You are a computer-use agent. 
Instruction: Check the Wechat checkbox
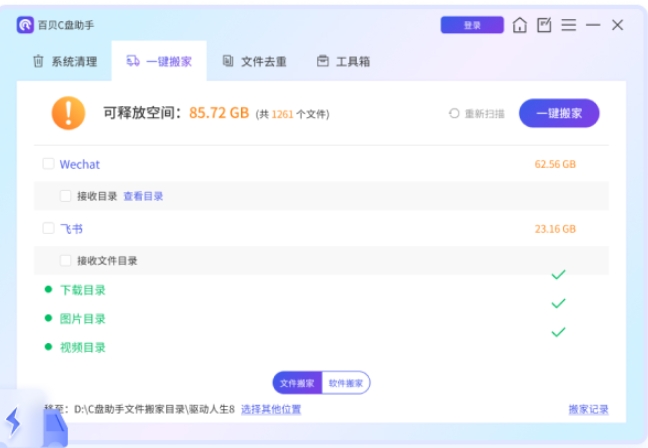point(48,164)
